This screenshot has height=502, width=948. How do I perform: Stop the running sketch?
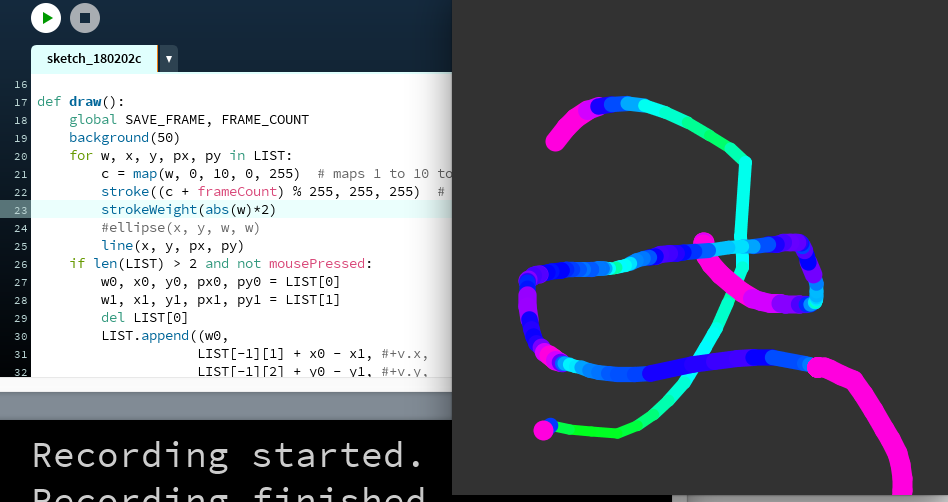pyautogui.click(x=85, y=18)
